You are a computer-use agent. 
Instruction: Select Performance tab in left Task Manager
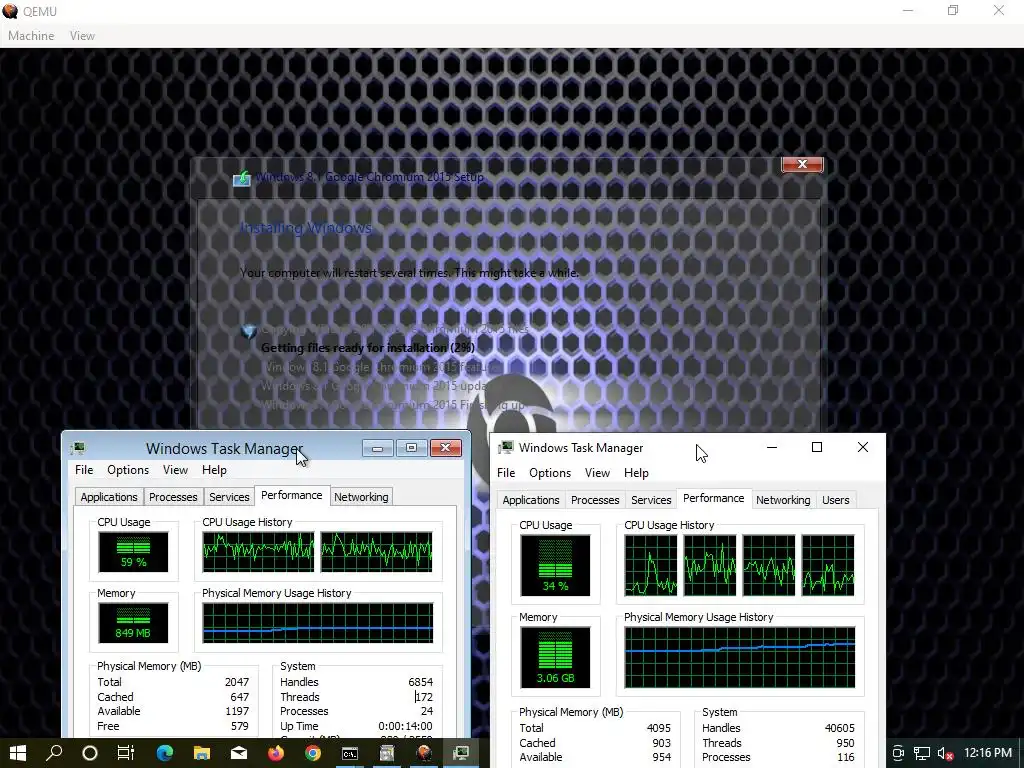(x=292, y=495)
